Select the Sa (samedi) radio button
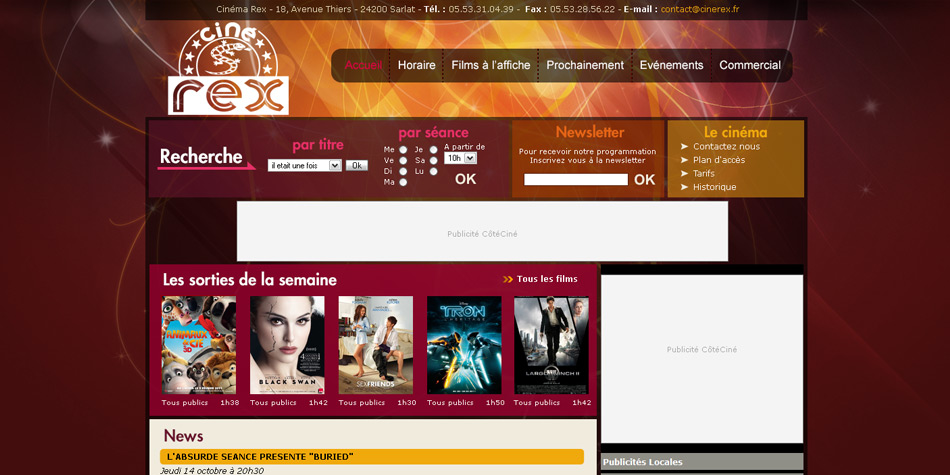The height and width of the screenshot is (475, 950). click(433, 161)
